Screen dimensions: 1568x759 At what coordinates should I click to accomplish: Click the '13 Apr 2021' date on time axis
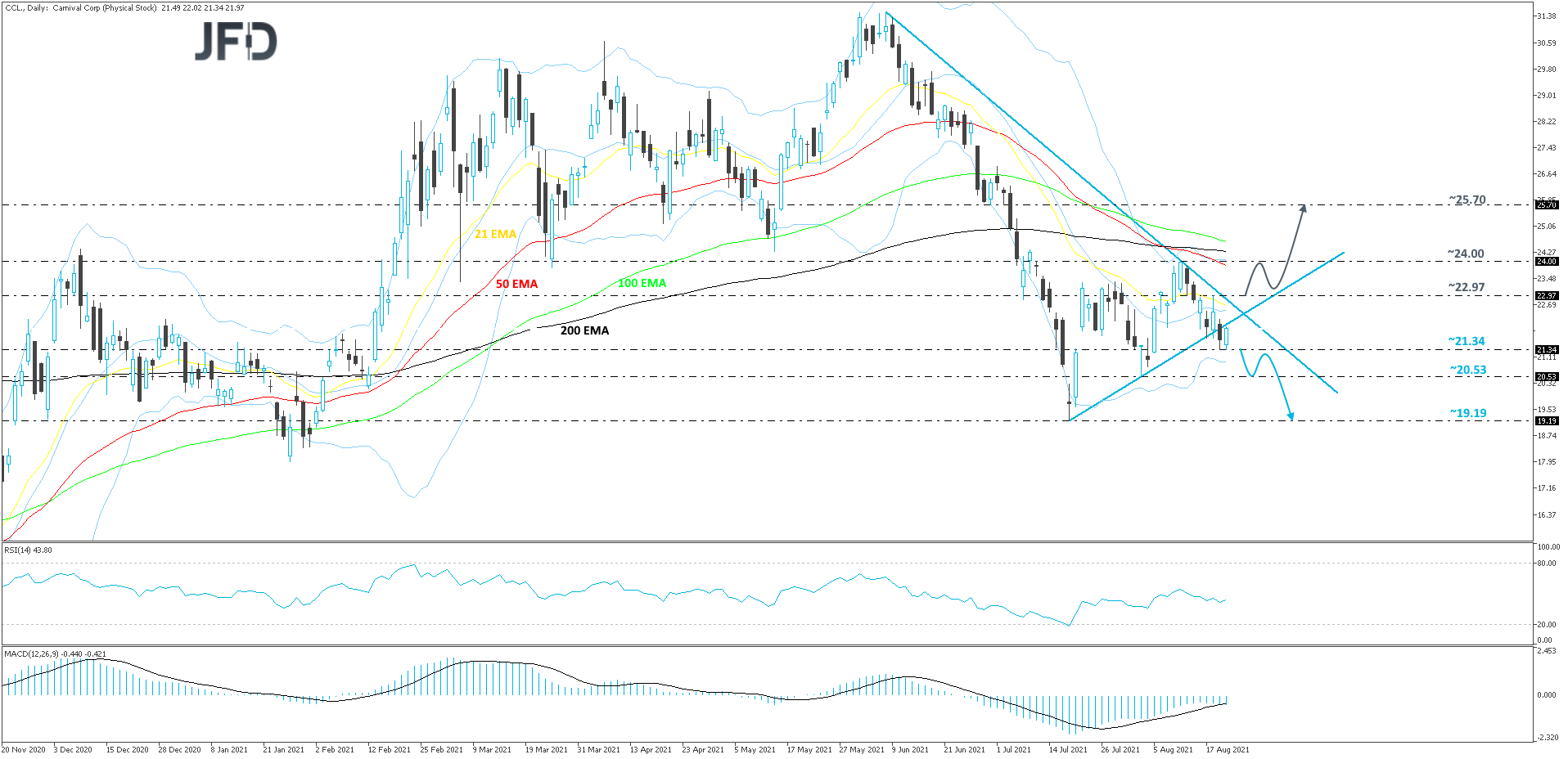(x=651, y=749)
